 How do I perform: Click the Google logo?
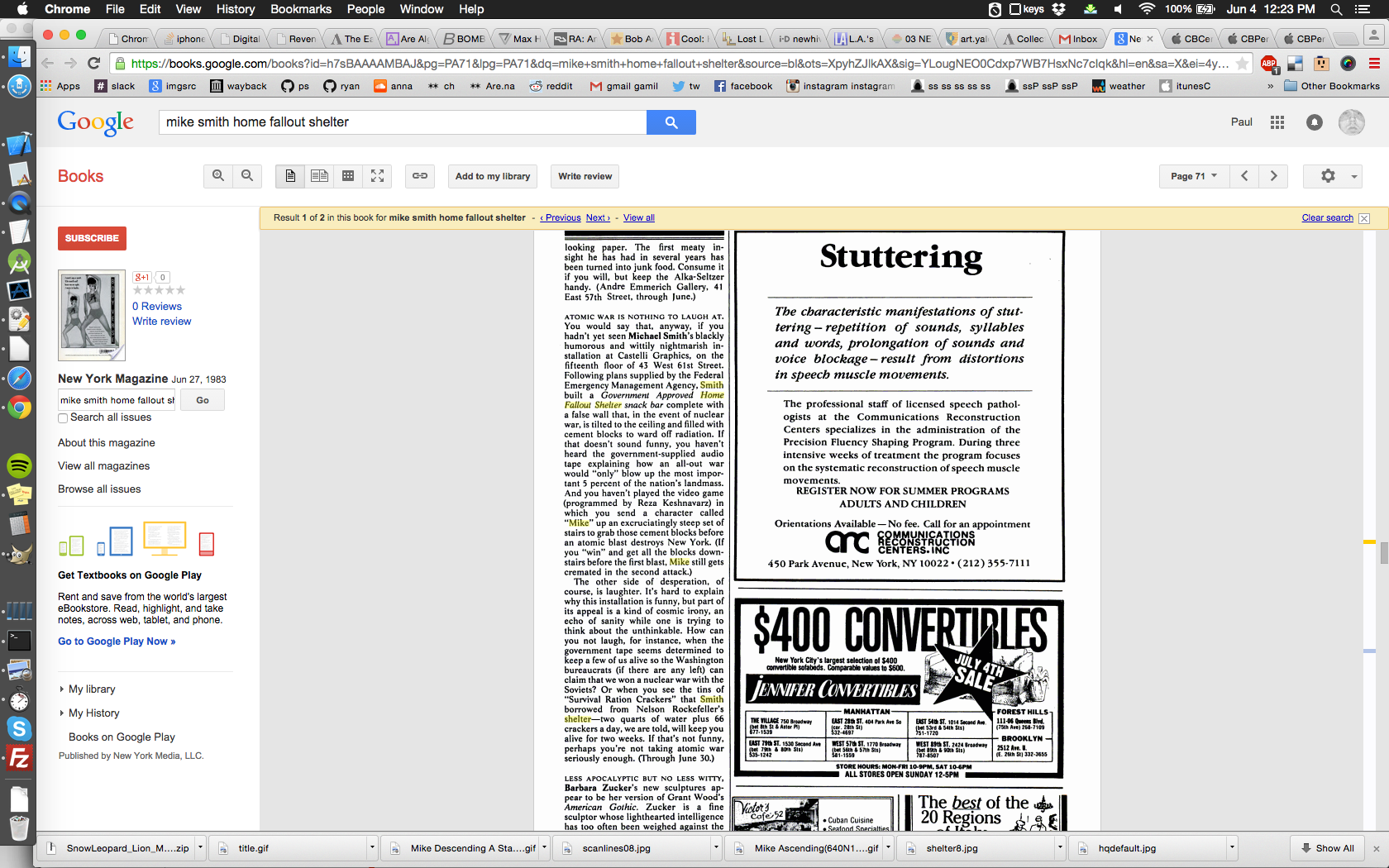(x=96, y=122)
